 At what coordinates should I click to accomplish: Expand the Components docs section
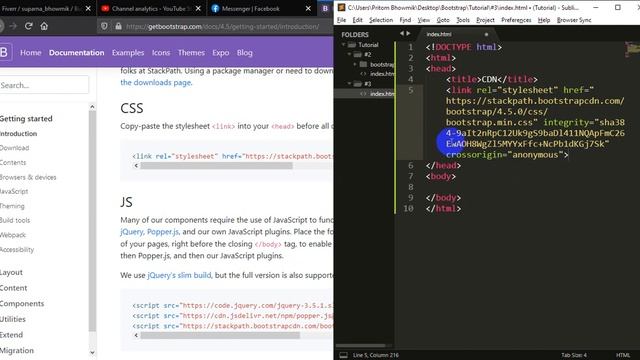click(x=22, y=304)
